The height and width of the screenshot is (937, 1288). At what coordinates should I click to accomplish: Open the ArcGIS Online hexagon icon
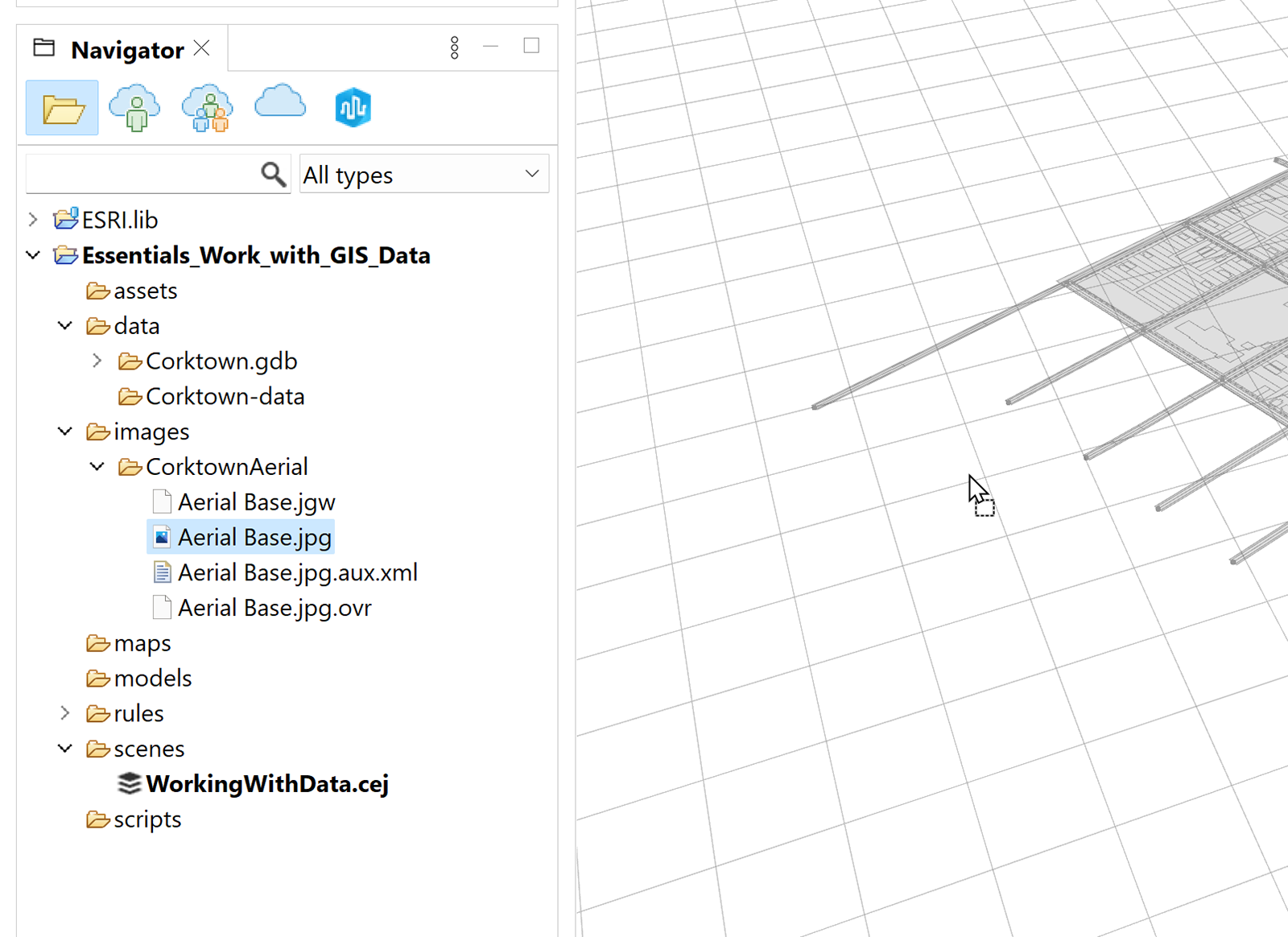coord(353,107)
